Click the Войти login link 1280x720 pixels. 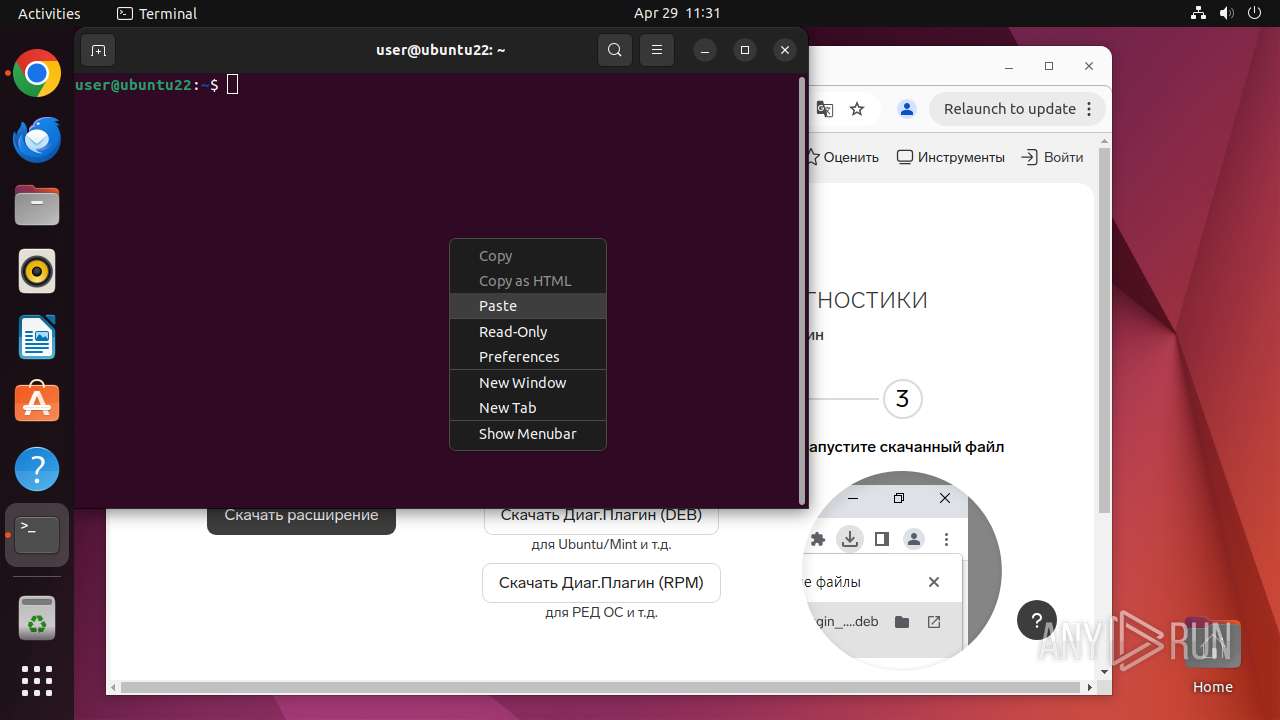[1052, 157]
